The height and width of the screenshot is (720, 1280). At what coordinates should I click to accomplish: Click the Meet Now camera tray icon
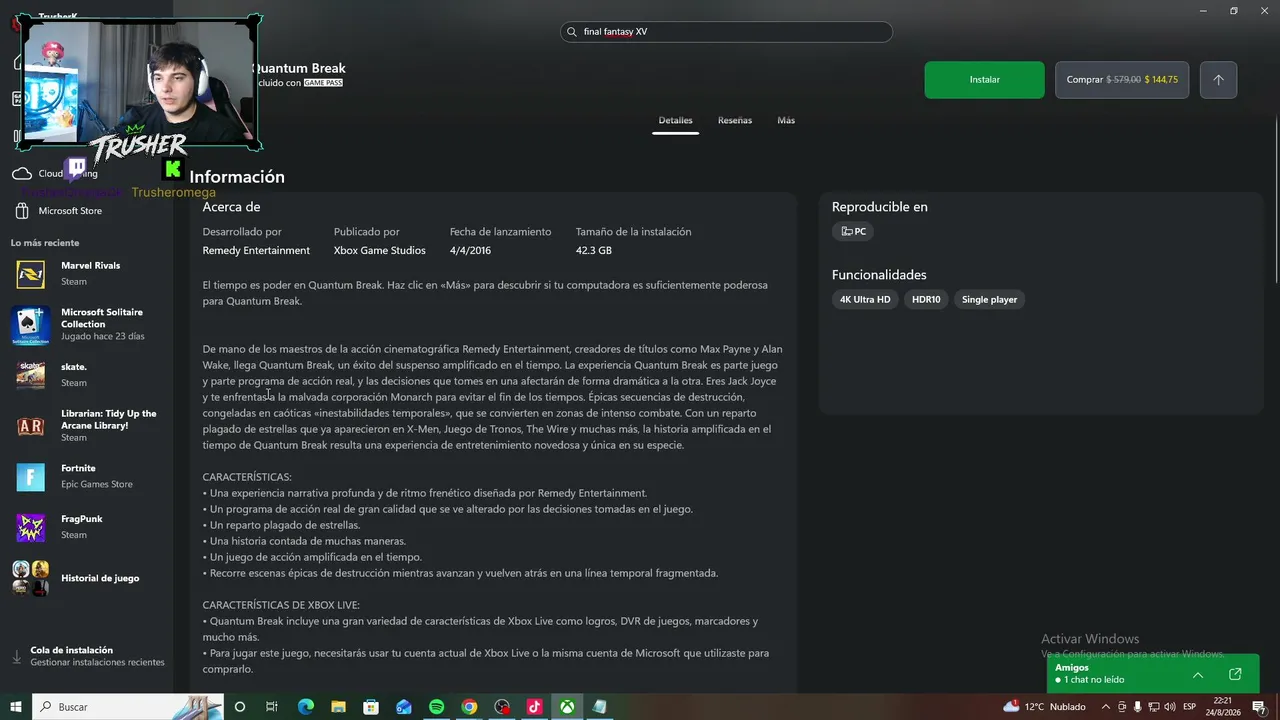click(1121, 707)
